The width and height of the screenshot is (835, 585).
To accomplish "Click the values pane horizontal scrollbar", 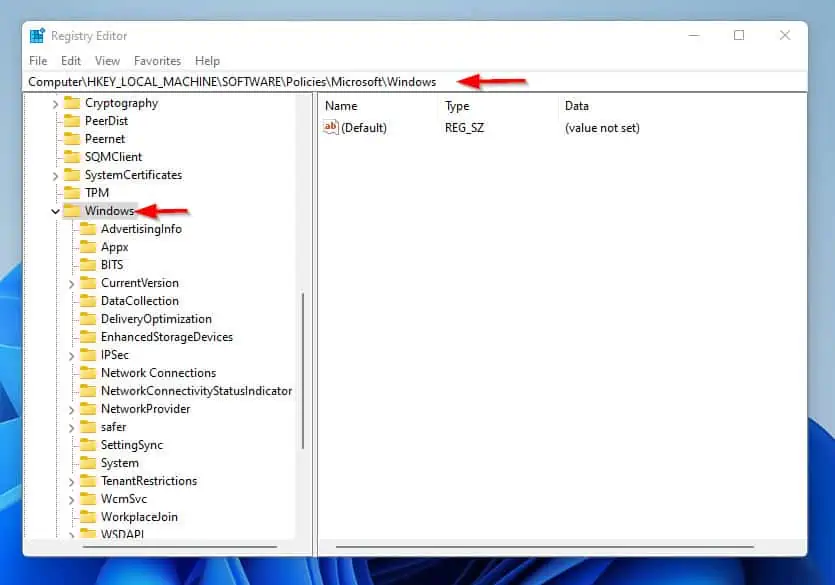I will click(545, 546).
